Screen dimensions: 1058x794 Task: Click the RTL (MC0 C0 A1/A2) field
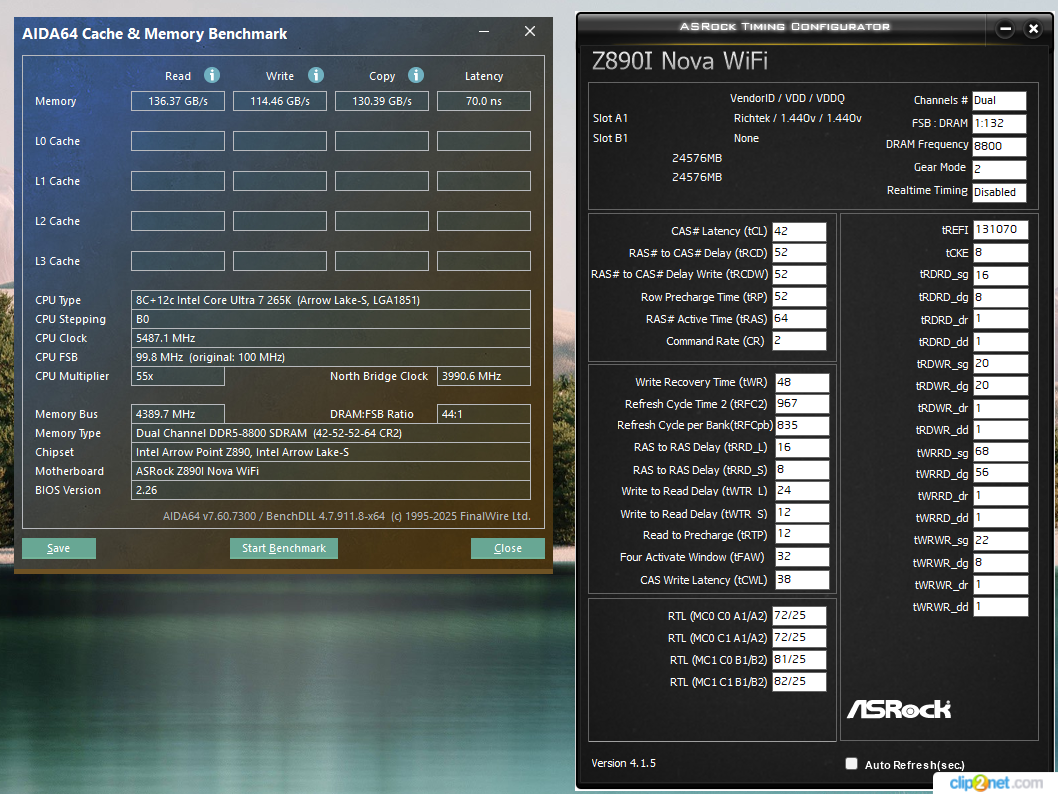coord(799,616)
